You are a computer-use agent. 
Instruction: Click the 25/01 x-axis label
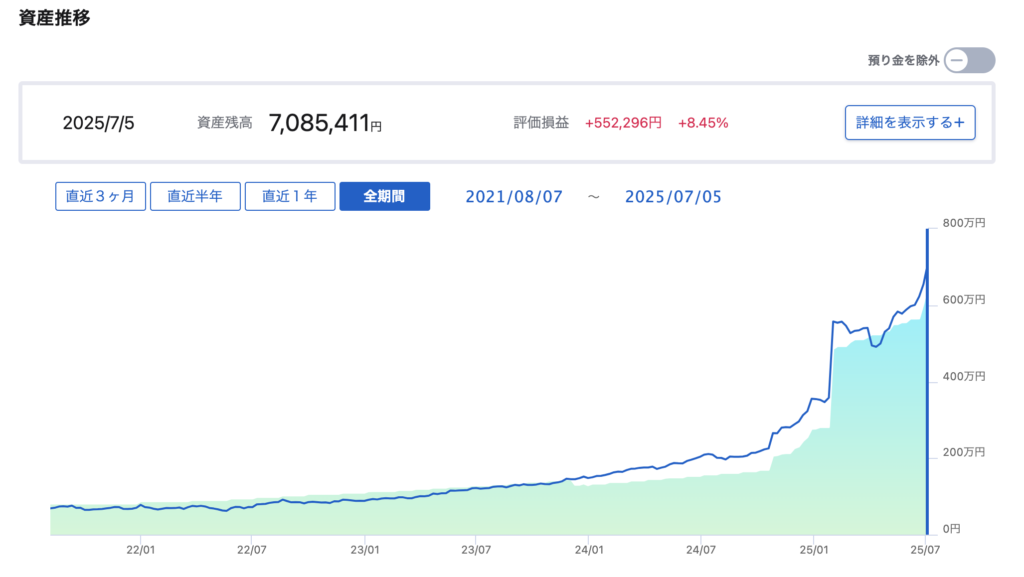click(x=814, y=549)
